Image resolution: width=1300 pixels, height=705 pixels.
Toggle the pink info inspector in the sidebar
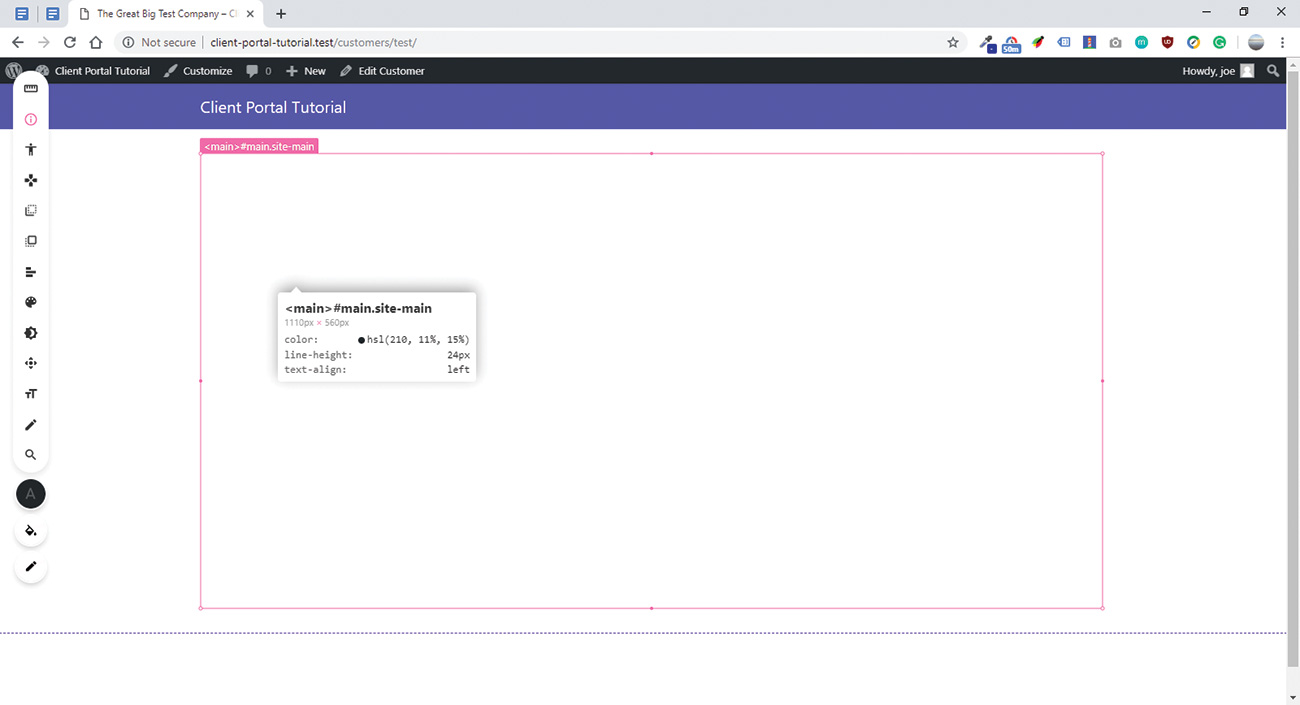pos(30,119)
